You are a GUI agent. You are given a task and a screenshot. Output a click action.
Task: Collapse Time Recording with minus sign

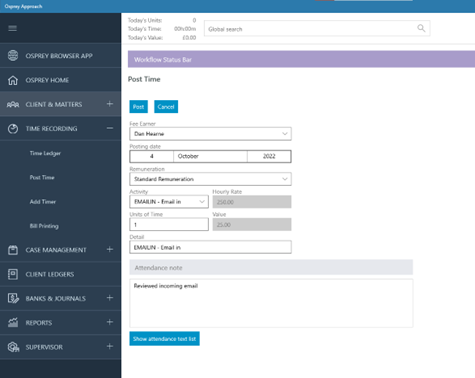110,128
